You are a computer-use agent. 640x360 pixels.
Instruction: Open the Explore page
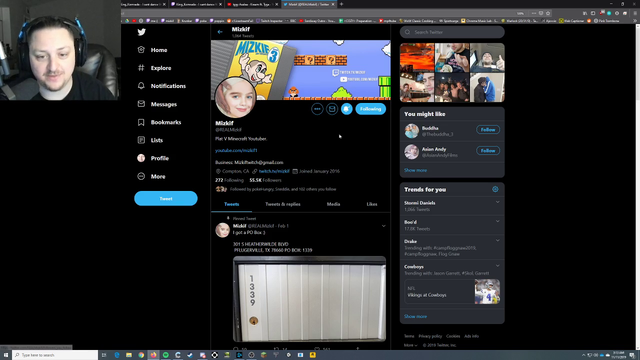pyautogui.click(x=154, y=68)
